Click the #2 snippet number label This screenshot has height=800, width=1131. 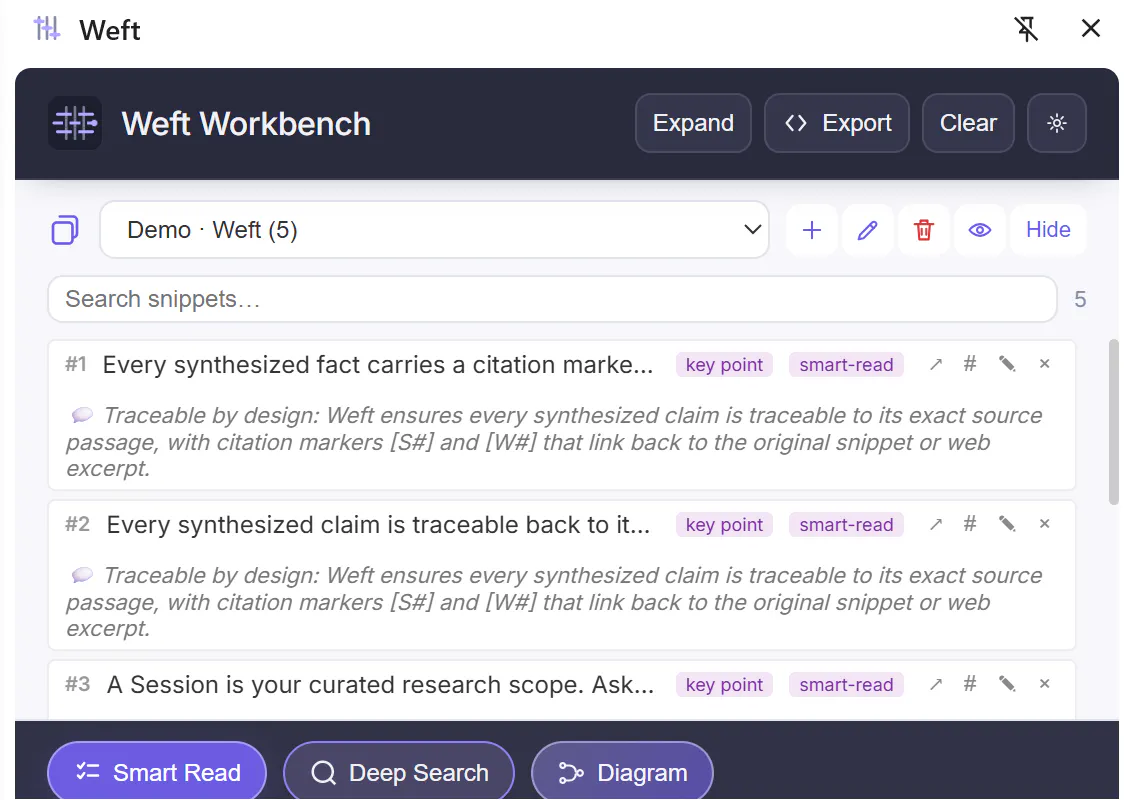coord(77,524)
